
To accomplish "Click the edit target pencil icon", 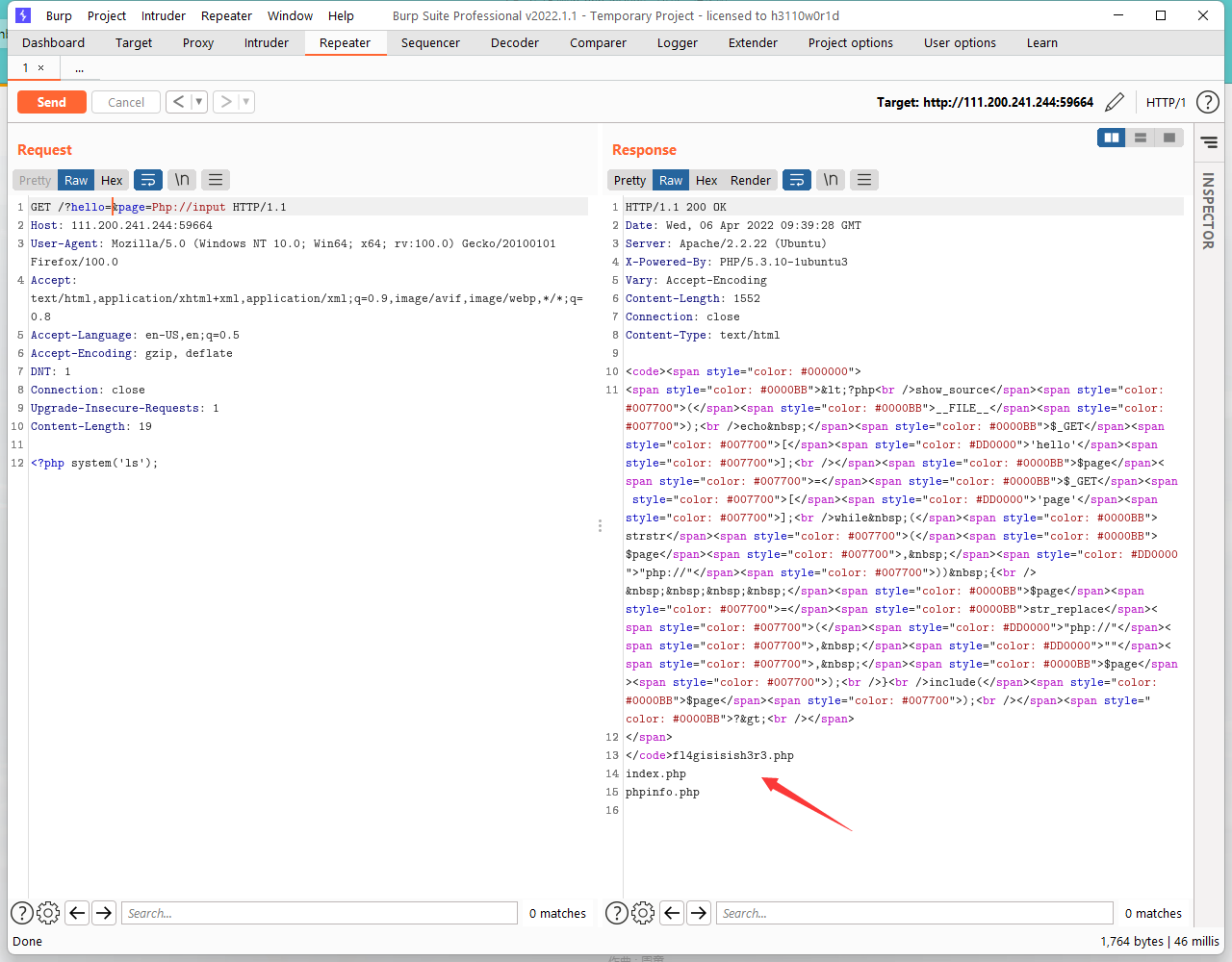I will [x=1115, y=102].
